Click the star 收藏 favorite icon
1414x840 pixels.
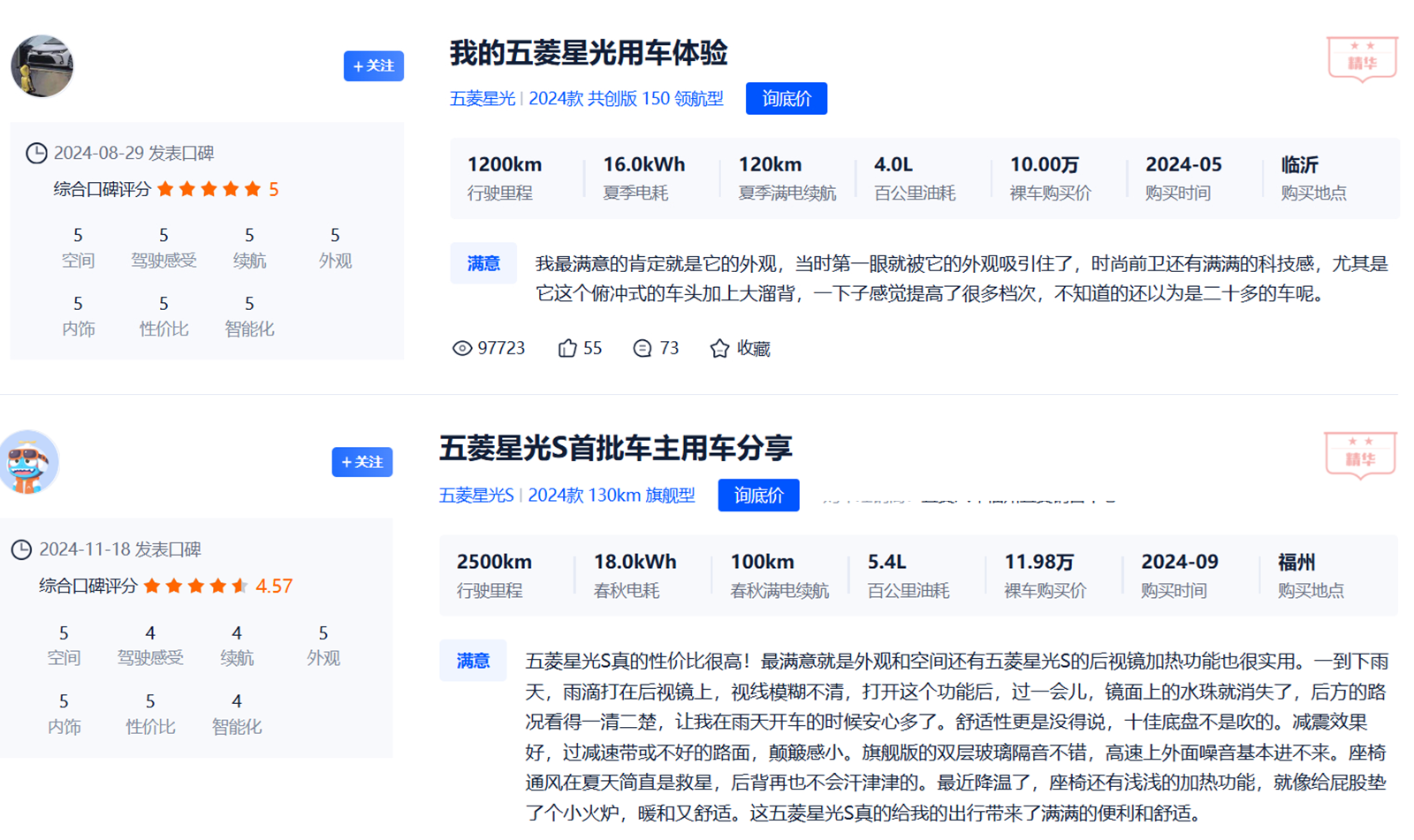(719, 349)
